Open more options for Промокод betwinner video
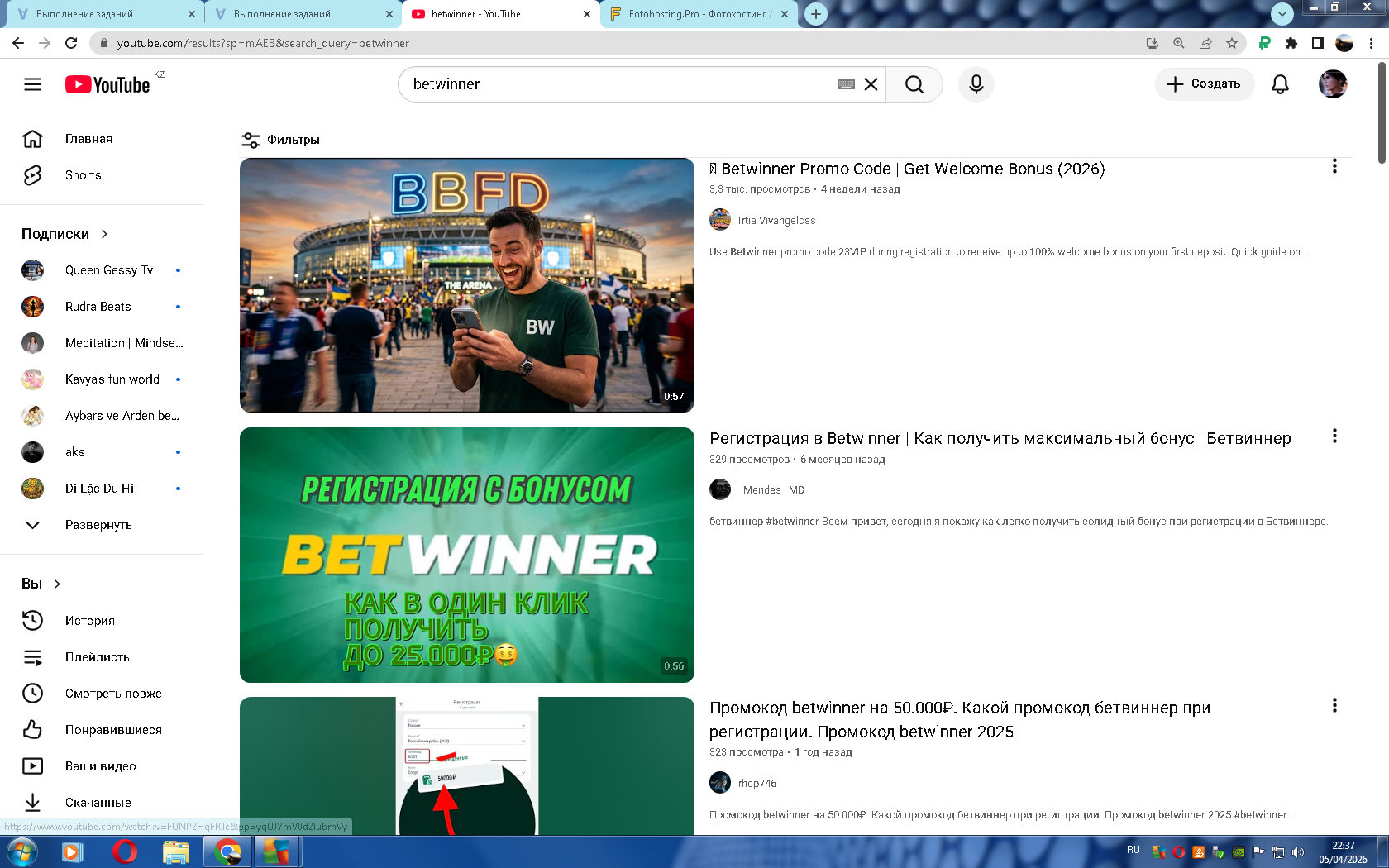The width and height of the screenshot is (1389, 868). (1334, 705)
